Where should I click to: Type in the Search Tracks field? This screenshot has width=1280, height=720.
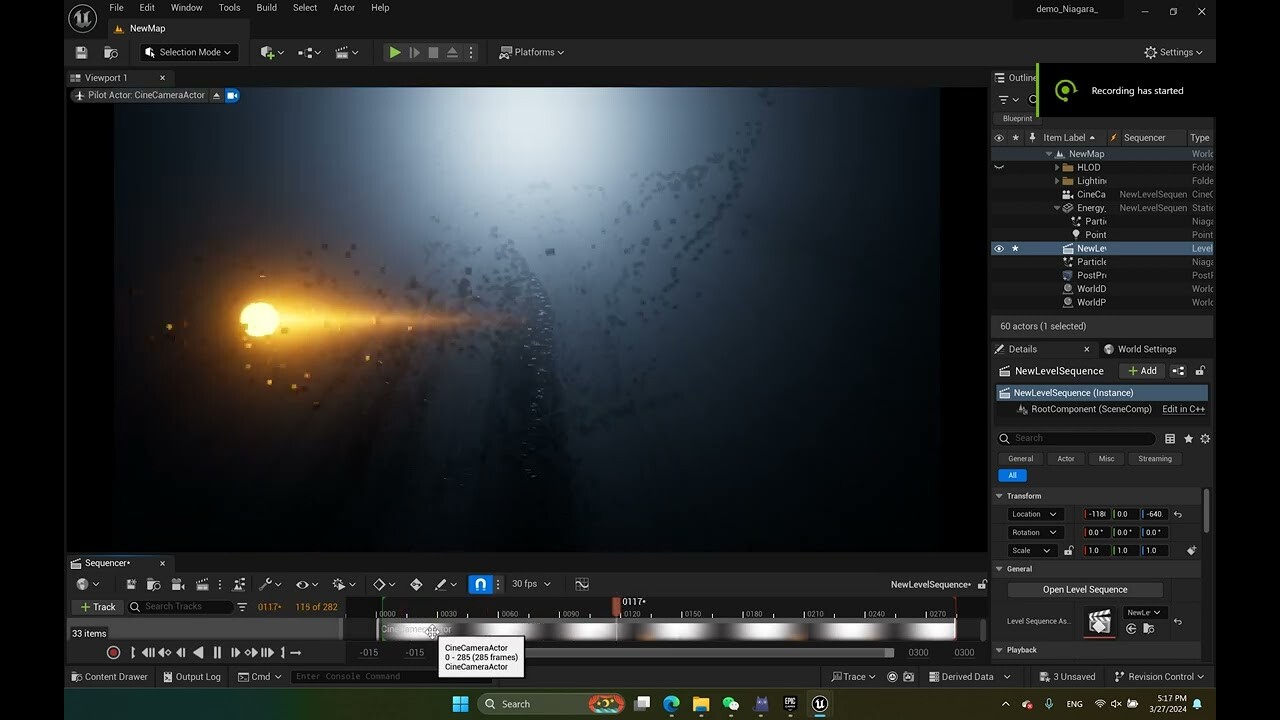tap(180, 607)
